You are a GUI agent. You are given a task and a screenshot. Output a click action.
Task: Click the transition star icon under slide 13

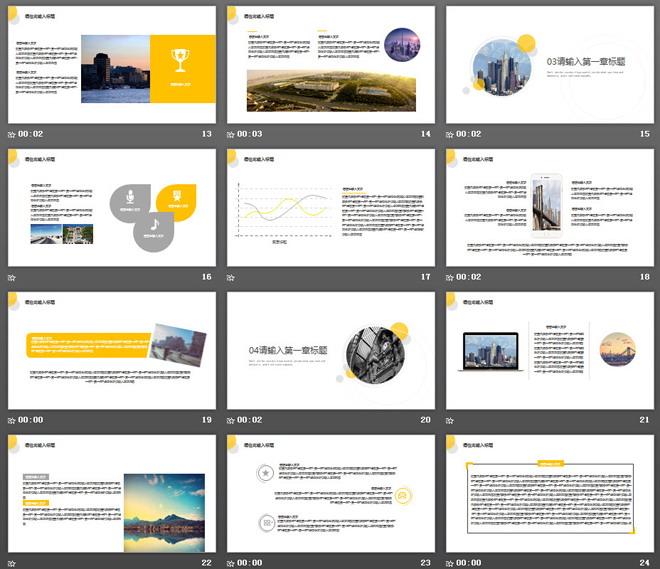pos(12,135)
